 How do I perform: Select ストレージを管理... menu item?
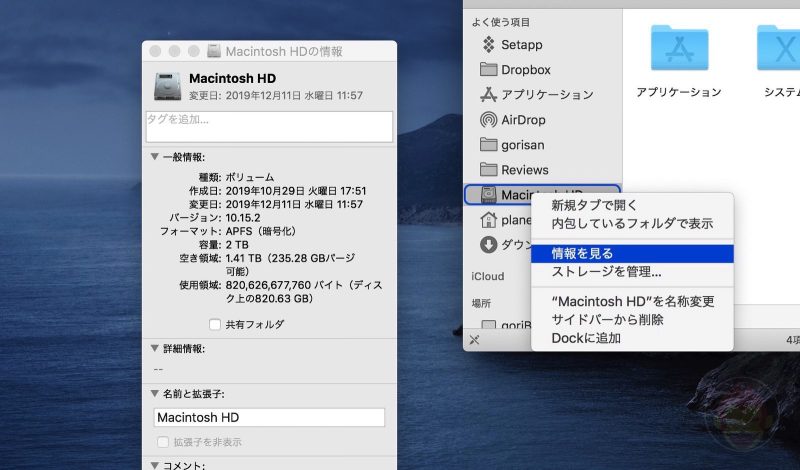coord(632,272)
